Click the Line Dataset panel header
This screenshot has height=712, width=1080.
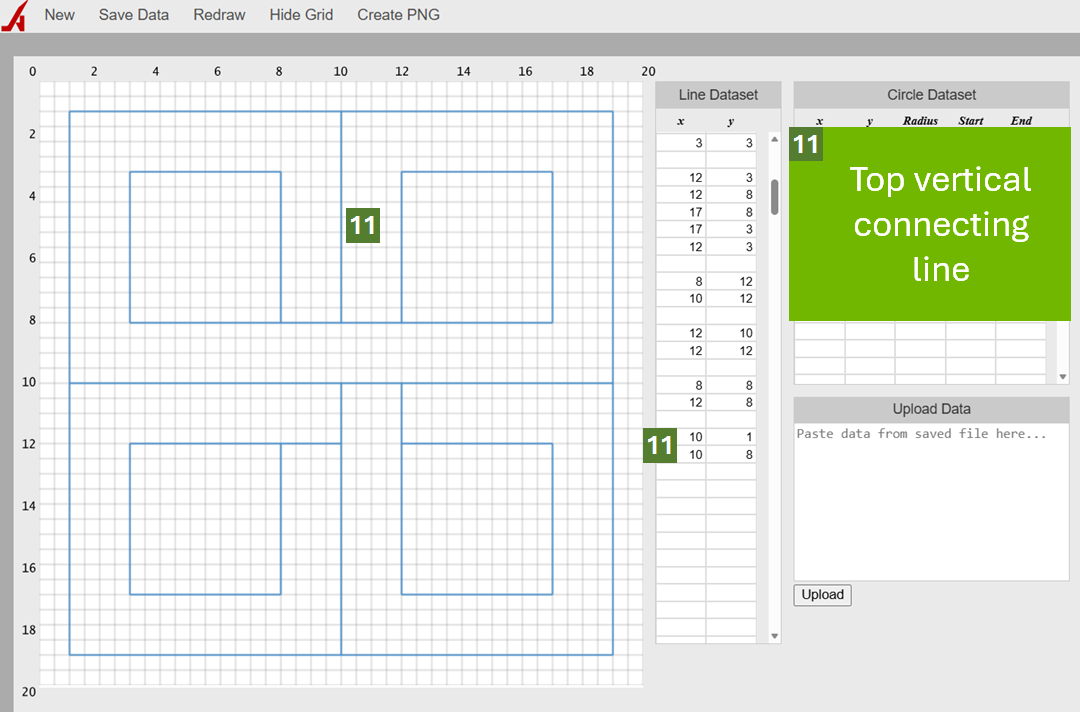[x=718, y=95]
